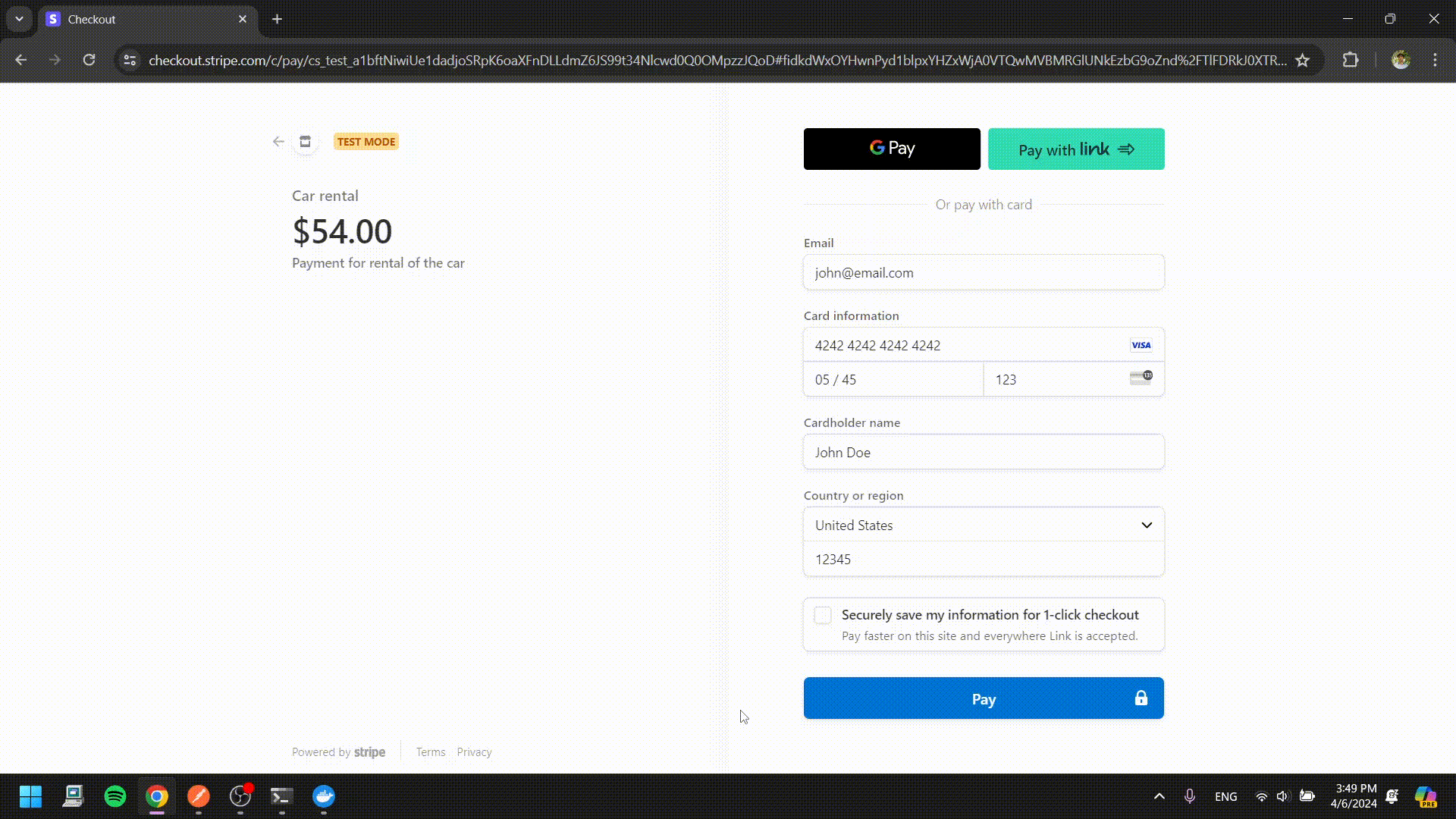Open a new browser tab
Image resolution: width=1456 pixels, height=819 pixels.
pyautogui.click(x=278, y=19)
